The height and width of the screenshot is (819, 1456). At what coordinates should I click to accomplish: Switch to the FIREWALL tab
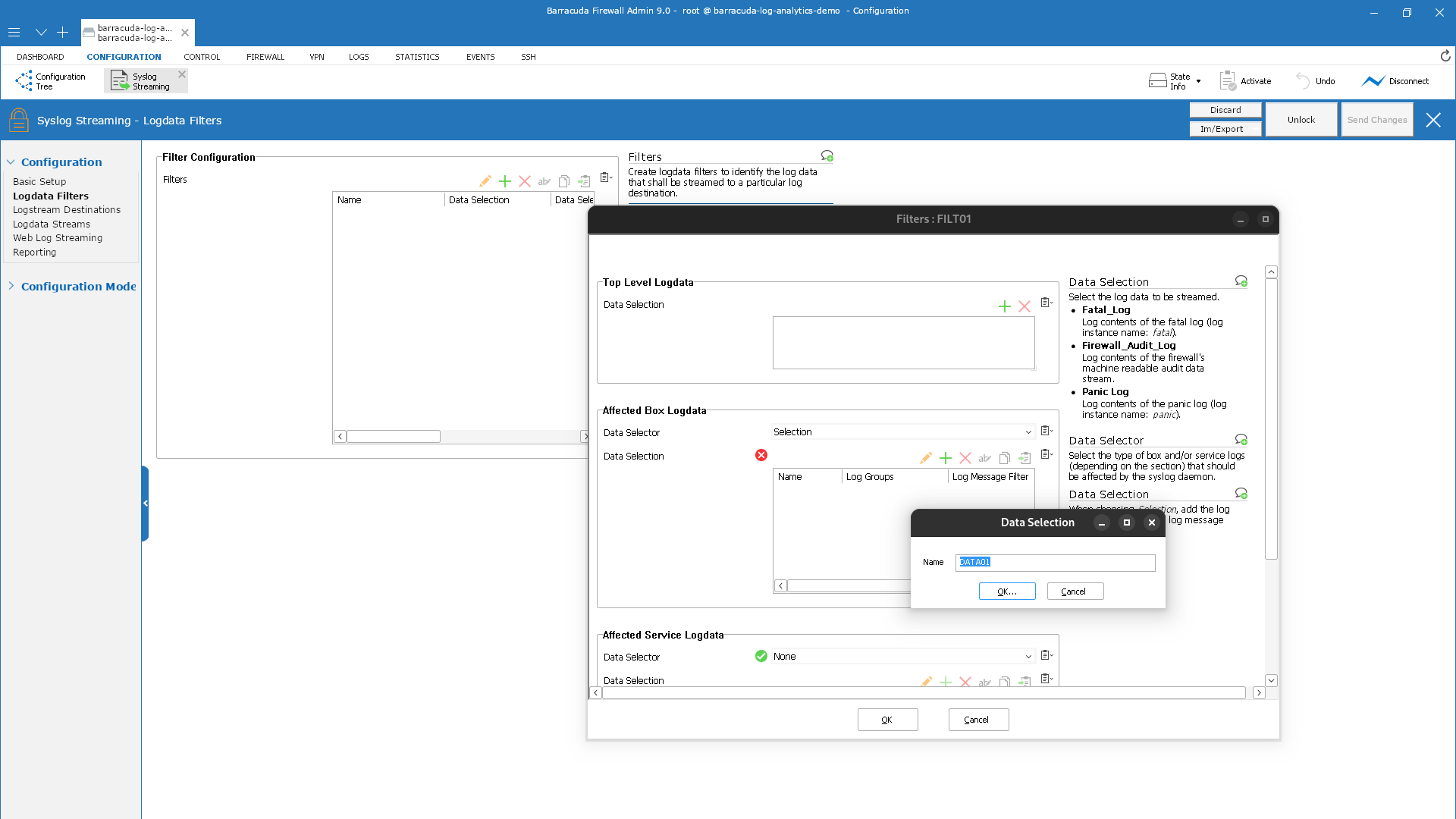click(x=265, y=57)
